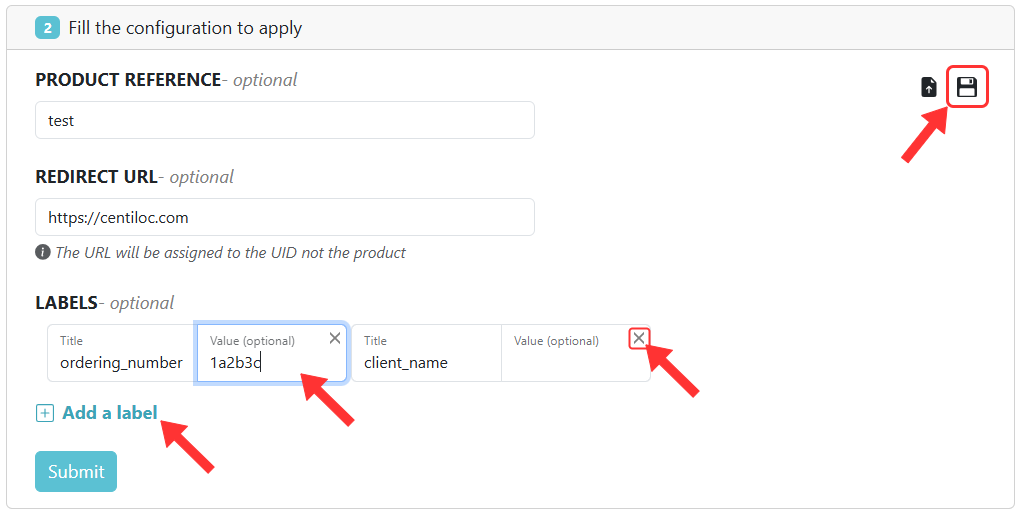Select the client_name Title field
1021x514 pixels.
425,362
